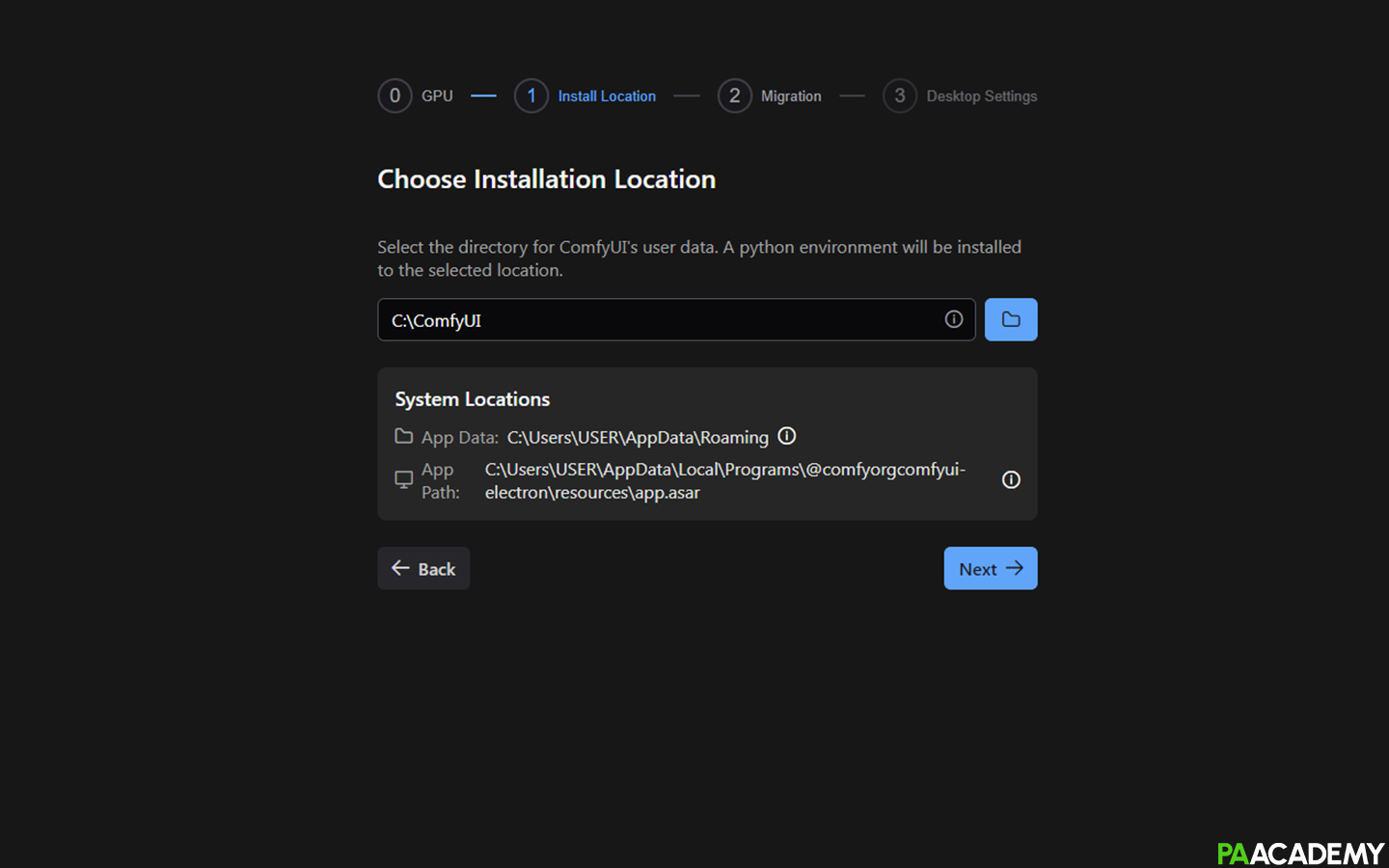Click the left arrow icon in the Back button

click(x=400, y=568)
